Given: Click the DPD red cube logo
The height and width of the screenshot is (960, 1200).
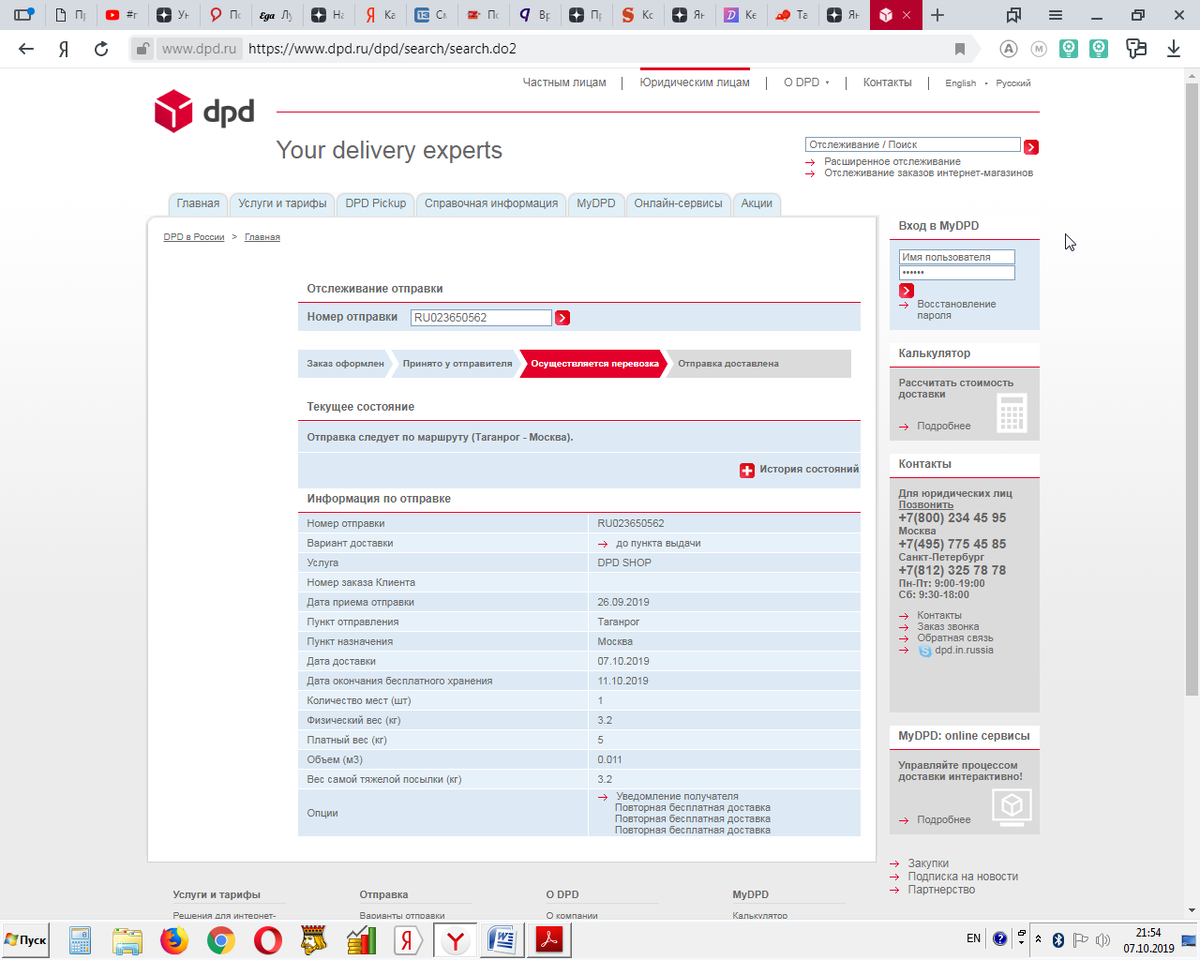Looking at the screenshot, I should tap(173, 110).
